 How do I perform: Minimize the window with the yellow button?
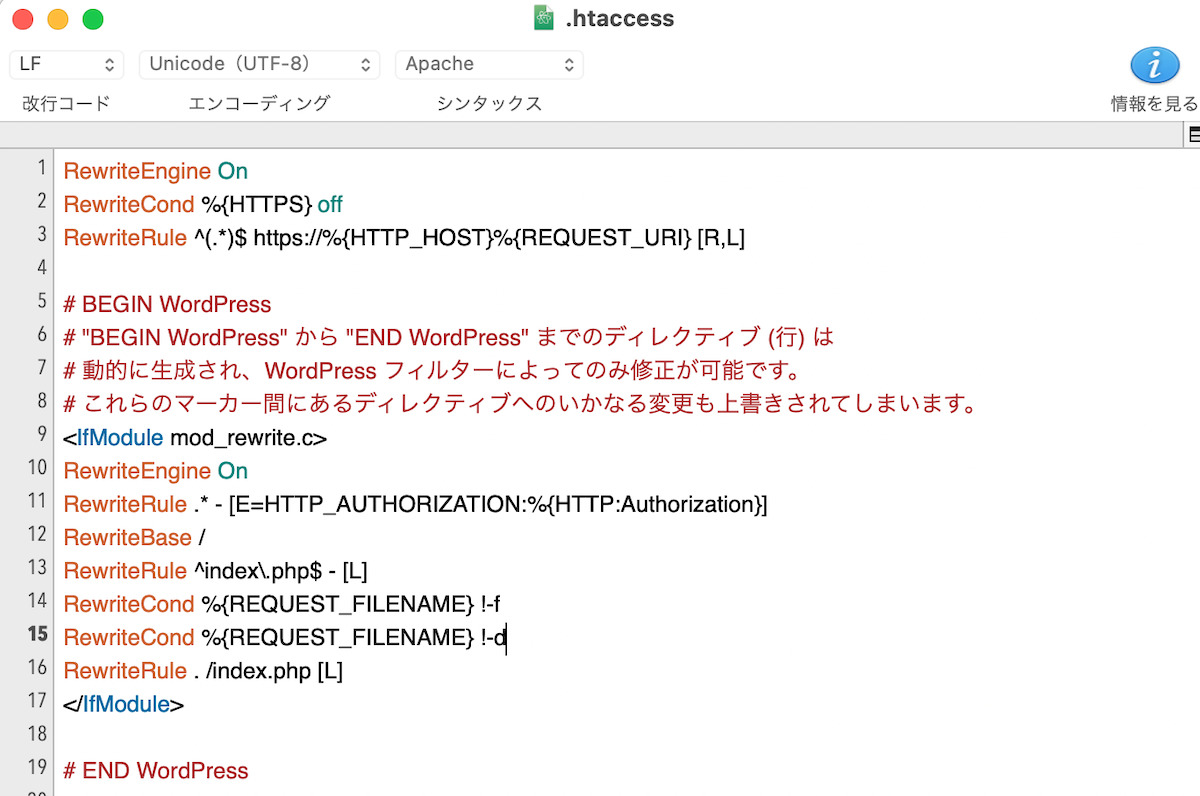[57, 17]
